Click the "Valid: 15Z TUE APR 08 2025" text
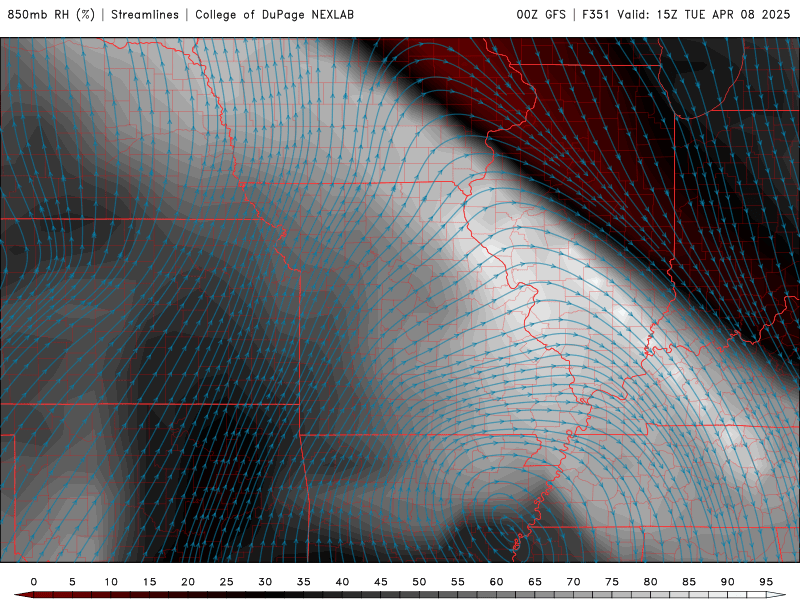The height and width of the screenshot is (600, 800). pyautogui.click(x=704, y=15)
